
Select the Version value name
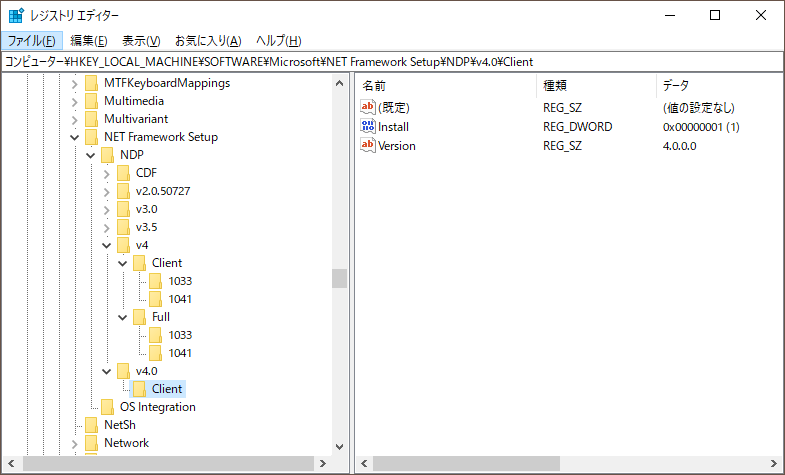[397, 146]
